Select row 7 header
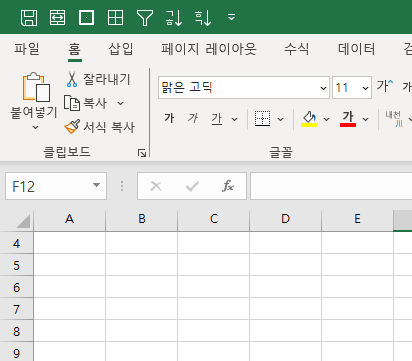The height and width of the screenshot is (361, 412). [17, 309]
